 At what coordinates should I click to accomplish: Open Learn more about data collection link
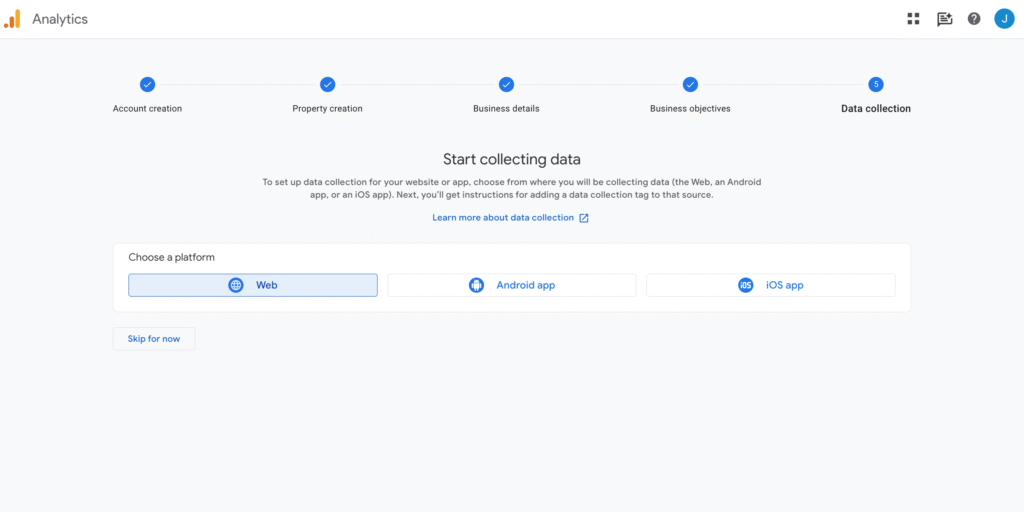(x=503, y=218)
